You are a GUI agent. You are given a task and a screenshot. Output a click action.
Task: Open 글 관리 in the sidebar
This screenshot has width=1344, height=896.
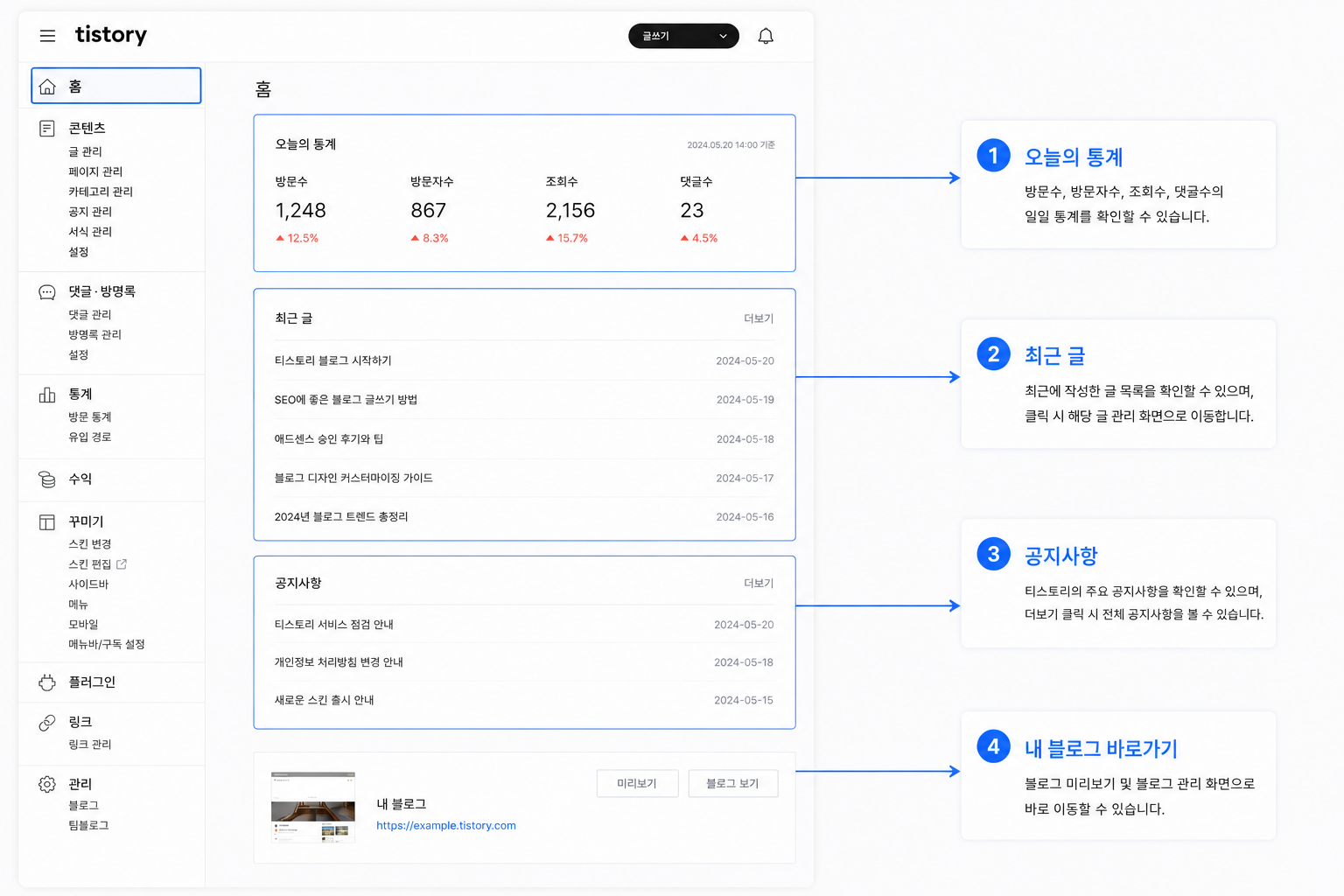86,151
